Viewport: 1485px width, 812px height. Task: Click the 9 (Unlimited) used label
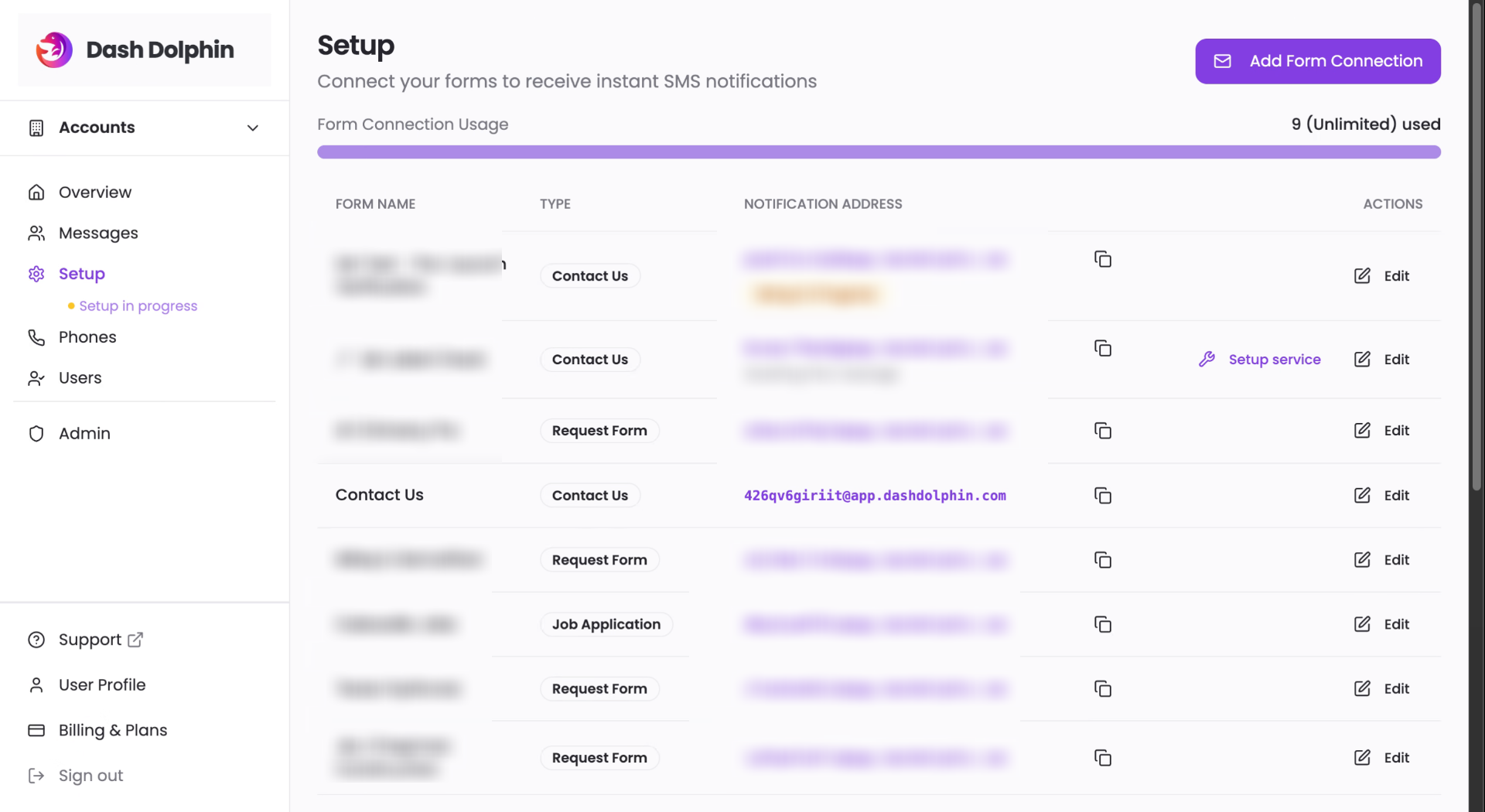tap(1366, 125)
